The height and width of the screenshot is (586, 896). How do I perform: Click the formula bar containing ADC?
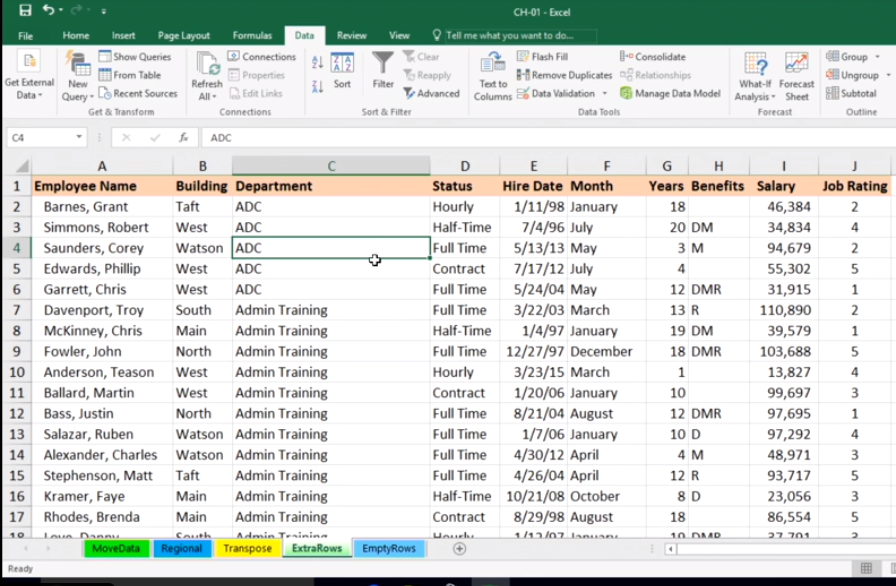click(x=549, y=138)
